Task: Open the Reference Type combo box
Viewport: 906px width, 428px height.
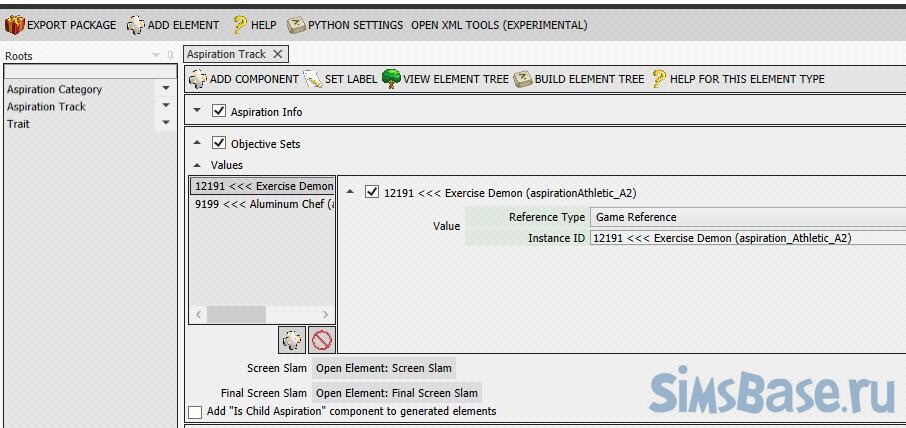Action: pos(748,217)
